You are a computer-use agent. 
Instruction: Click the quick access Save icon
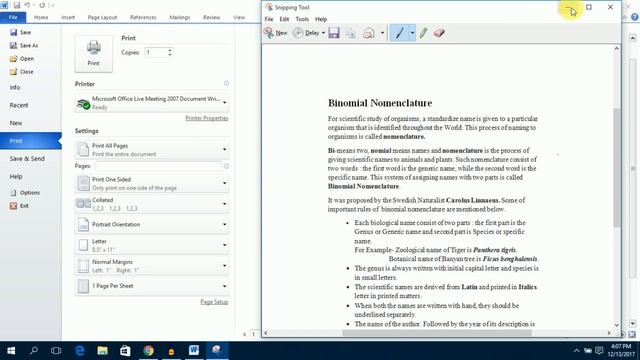point(17,5)
